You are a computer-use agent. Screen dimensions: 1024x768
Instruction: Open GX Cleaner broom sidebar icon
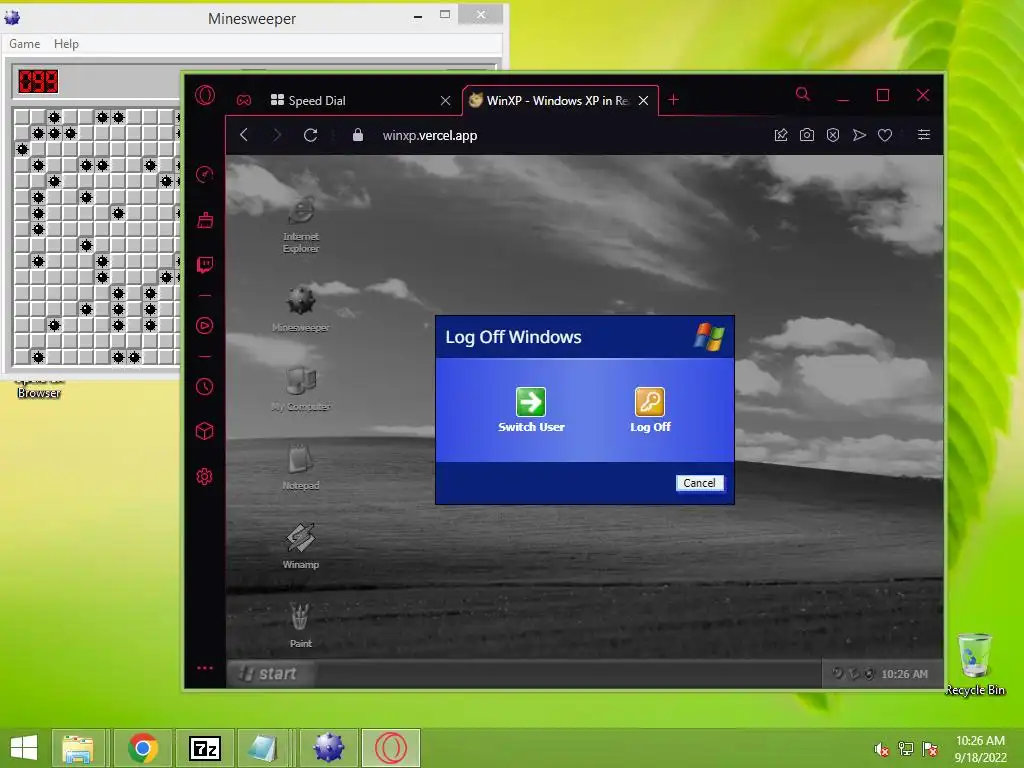[x=205, y=220]
